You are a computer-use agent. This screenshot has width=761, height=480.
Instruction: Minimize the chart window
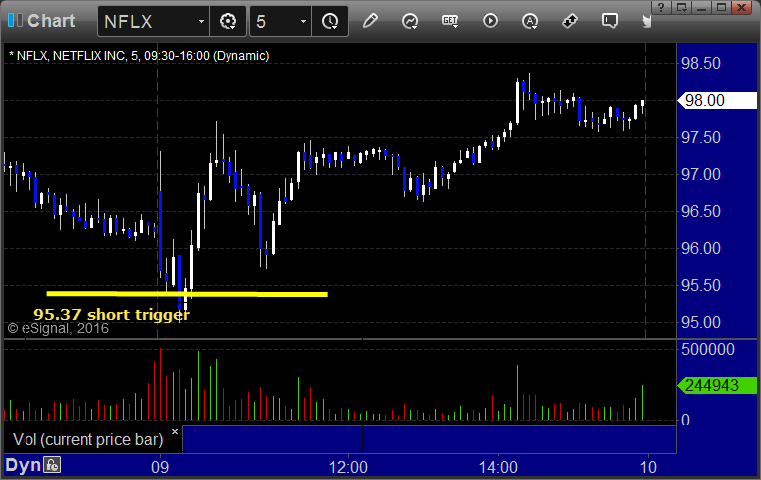[x=701, y=7]
